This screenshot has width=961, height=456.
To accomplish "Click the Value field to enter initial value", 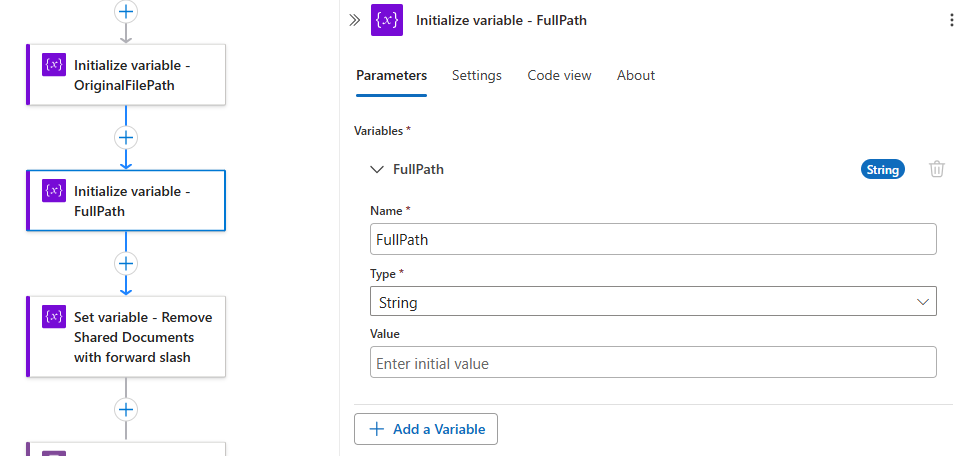I will pyautogui.click(x=652, y=363).
